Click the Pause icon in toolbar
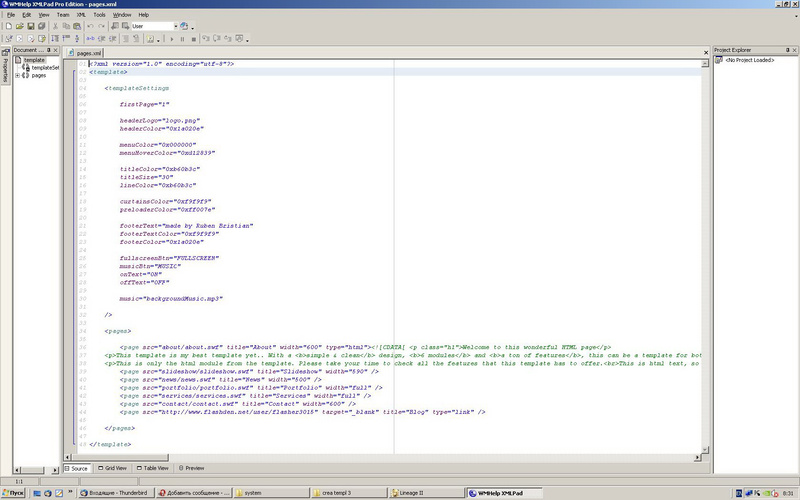 [181, 39]
